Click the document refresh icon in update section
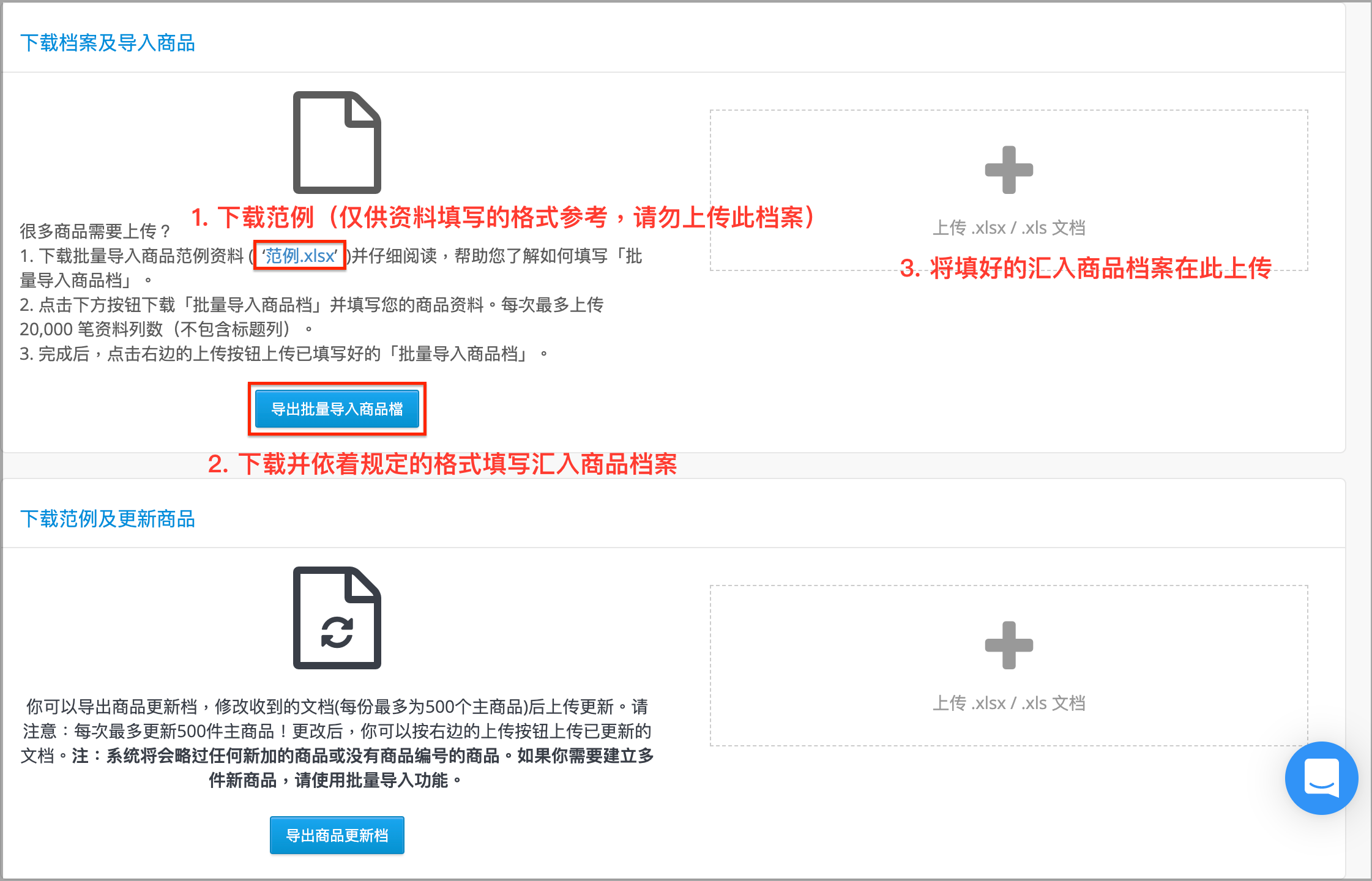 coord(337,618)
